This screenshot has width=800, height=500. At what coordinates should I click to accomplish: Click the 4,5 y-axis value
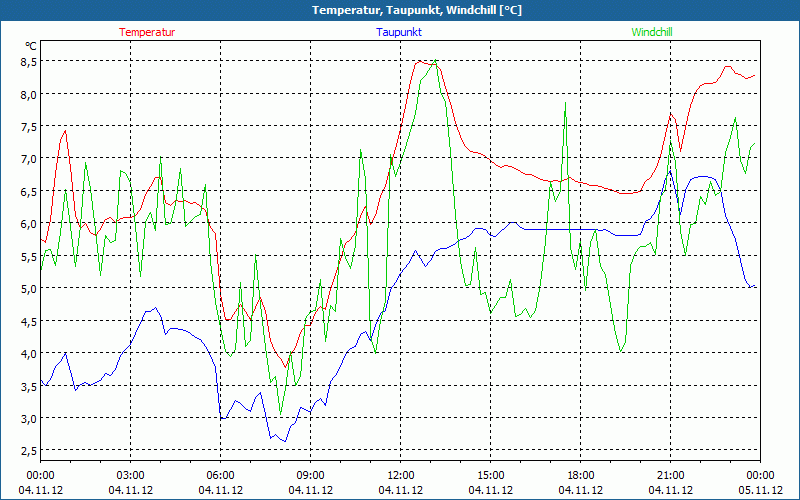click(x=30, y=321)
